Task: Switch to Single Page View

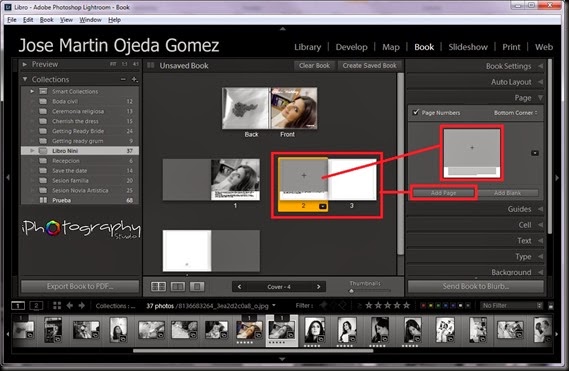Action: click(x=197, y=287)
